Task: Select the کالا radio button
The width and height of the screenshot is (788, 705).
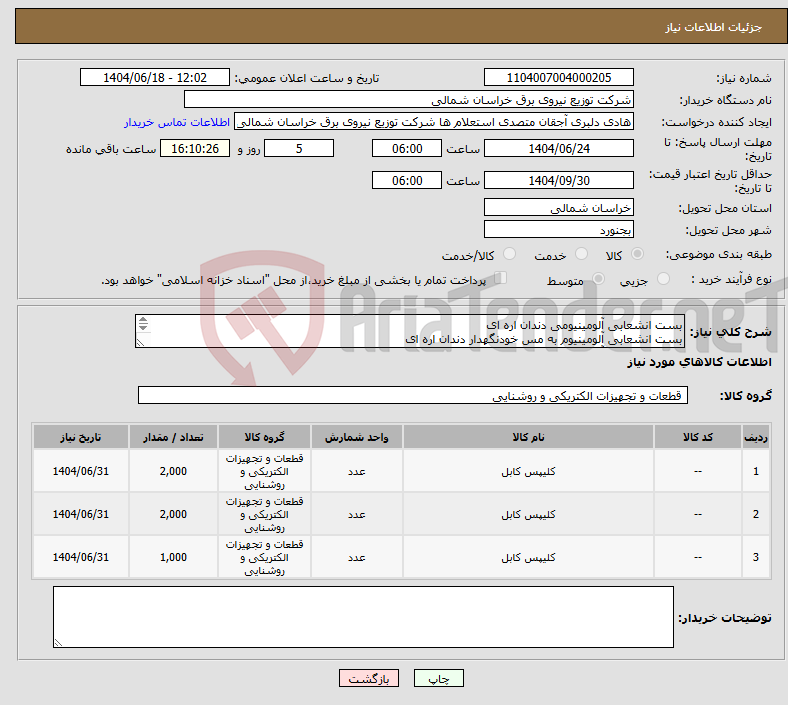Action: point(638,255)
